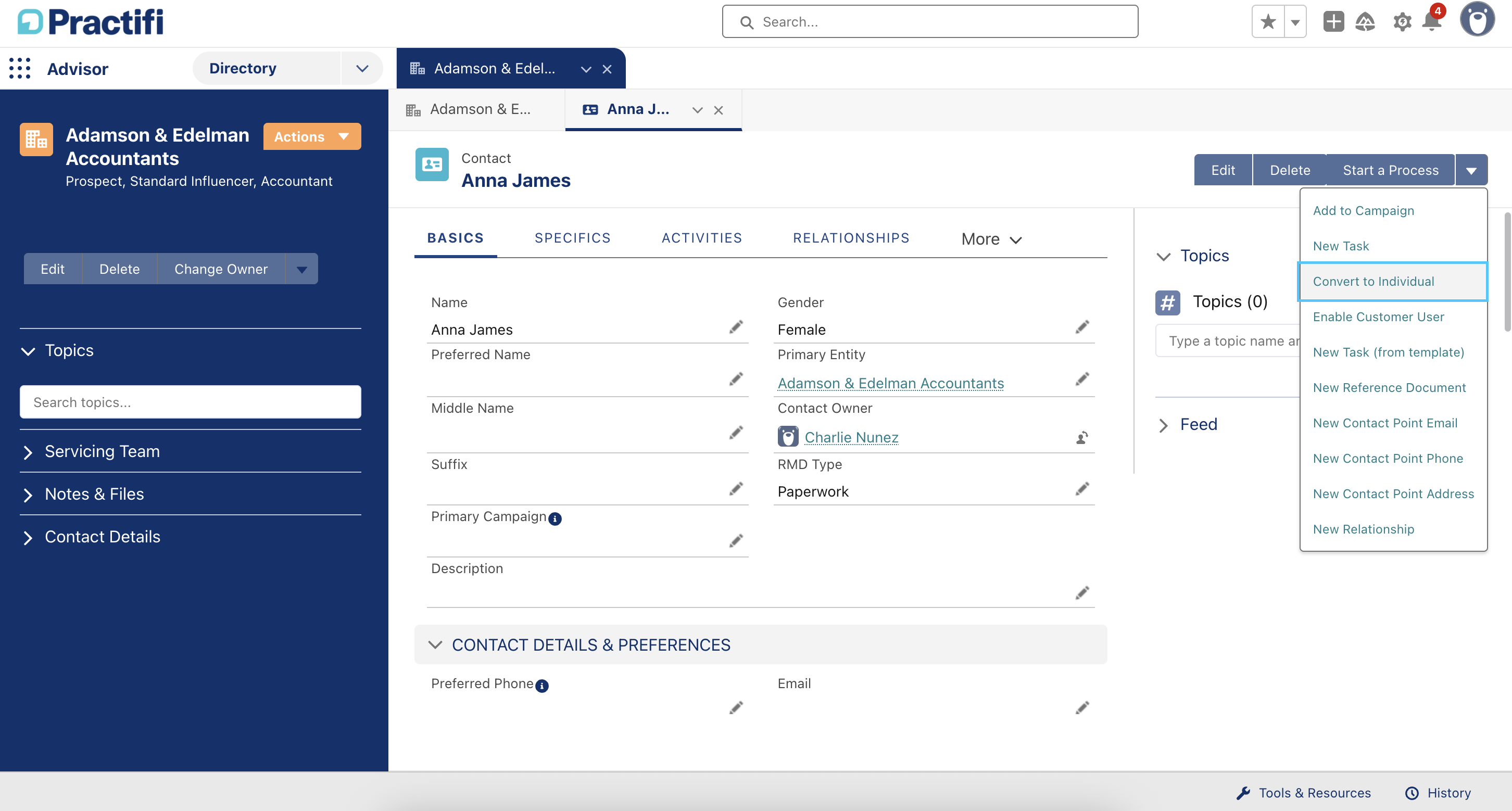Switch to the Relationships tab
Screen dimensions: 1512x811
851,238
